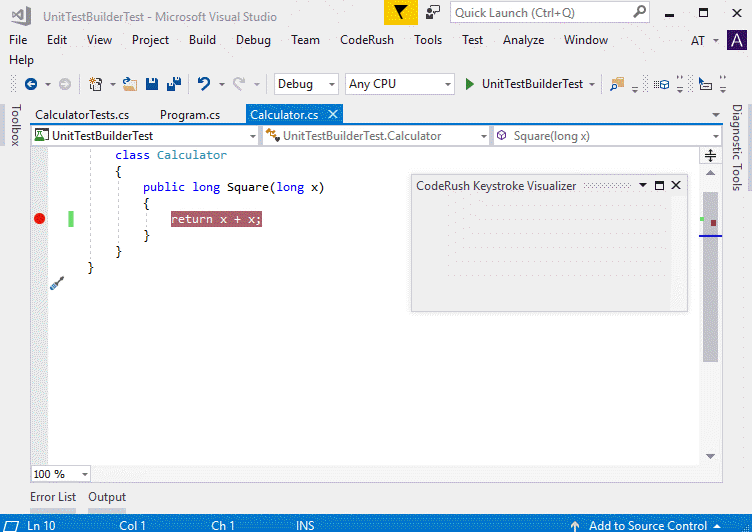Open the CodeRush menu
Viewport: 752px width, 532px height.
[x=367, y=40]
